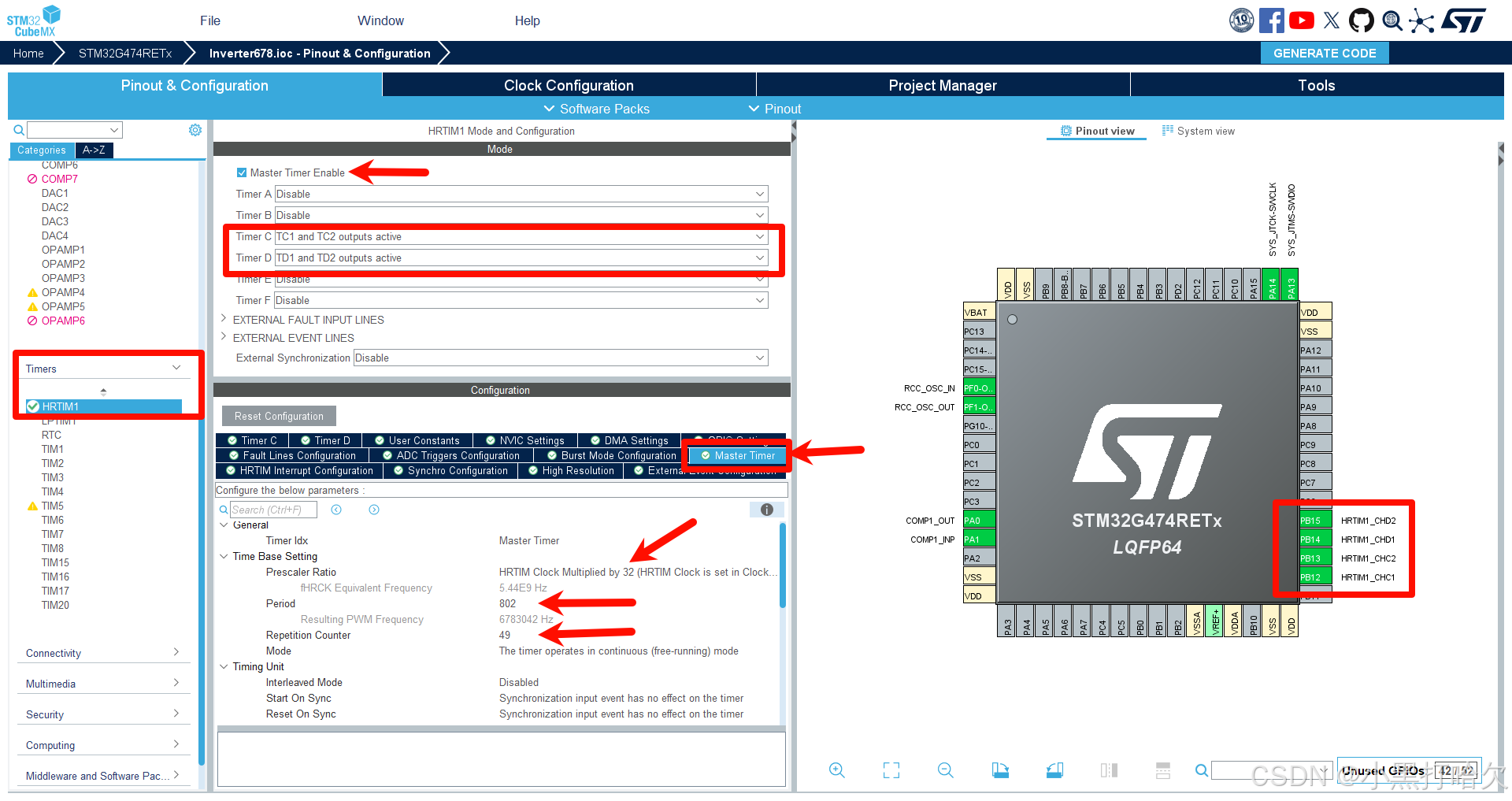This screenshot has width=1512, height=801.
Task: Zoom out on the pinout view
Action: [x=946, y=770]
